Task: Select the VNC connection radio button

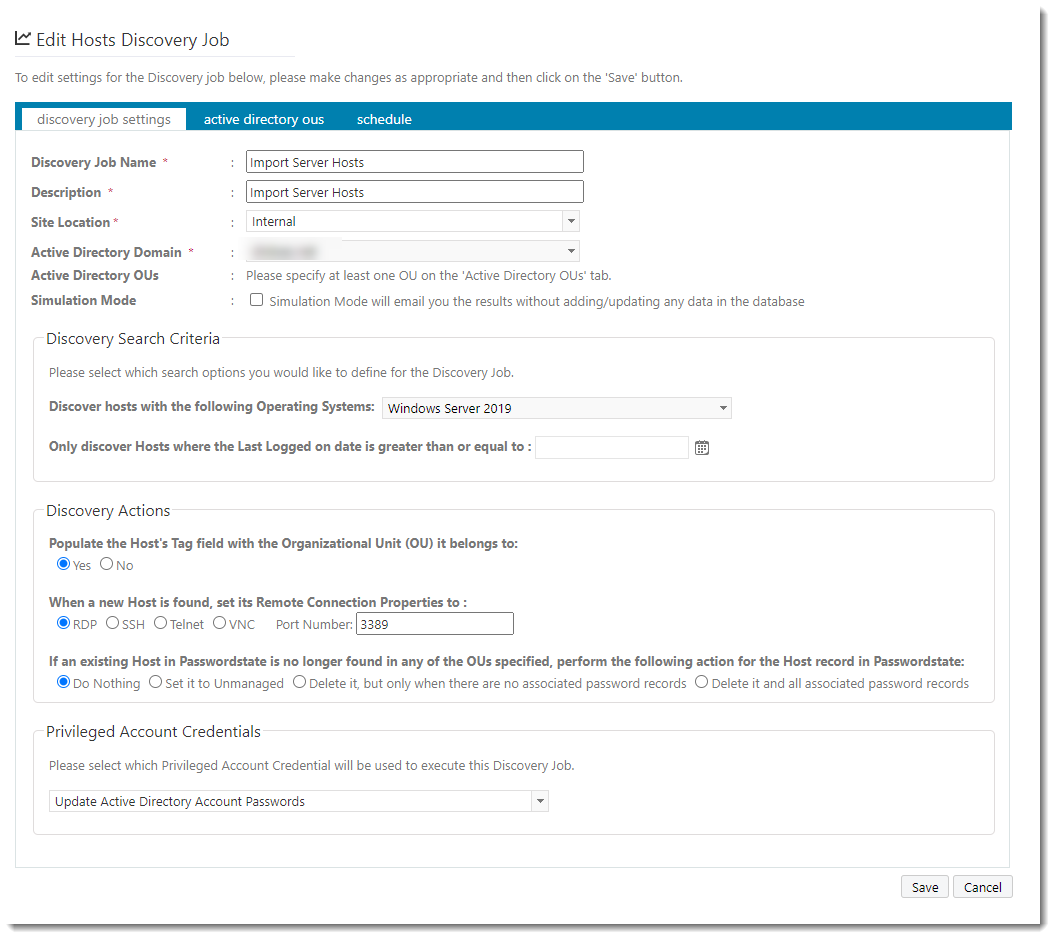Action: tap(220, 623)
